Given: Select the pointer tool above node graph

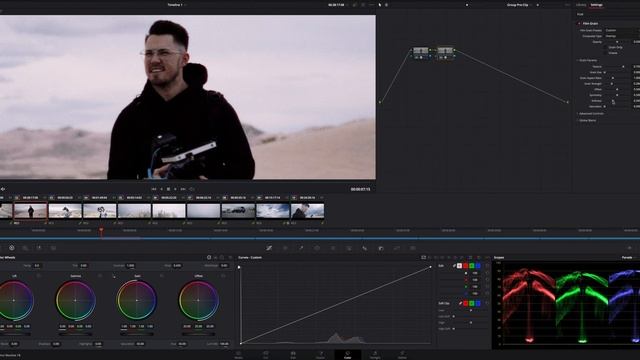Looking at the screenshot, I should click(x=380, y=5).
